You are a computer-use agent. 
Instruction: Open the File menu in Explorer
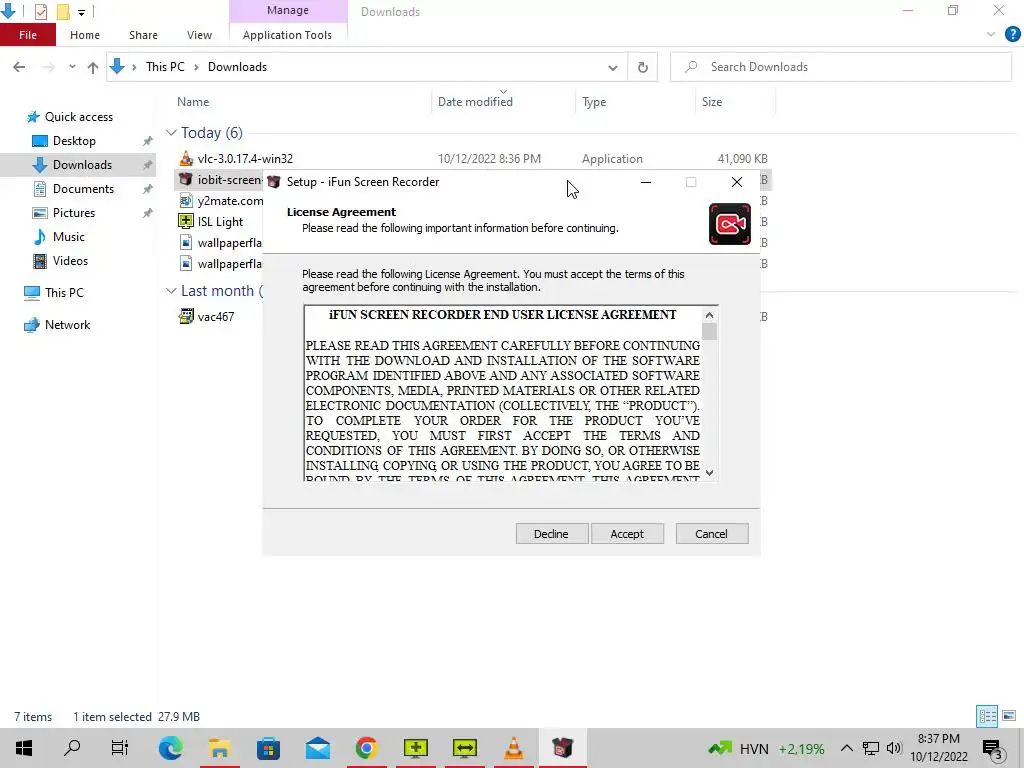[28, 35]
